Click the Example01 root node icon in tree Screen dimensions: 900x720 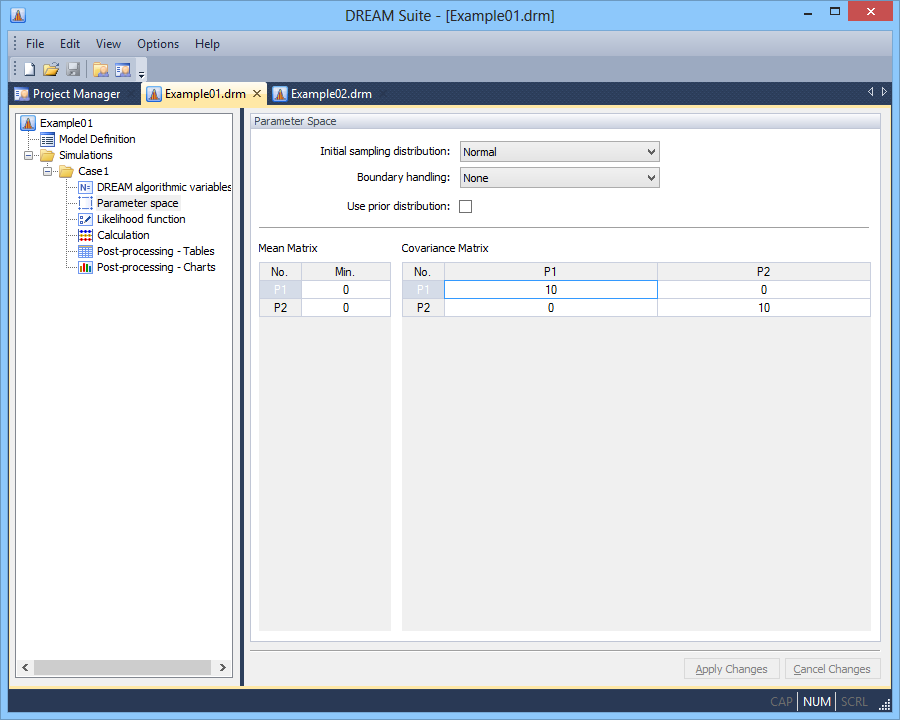[x=28, y=123]
